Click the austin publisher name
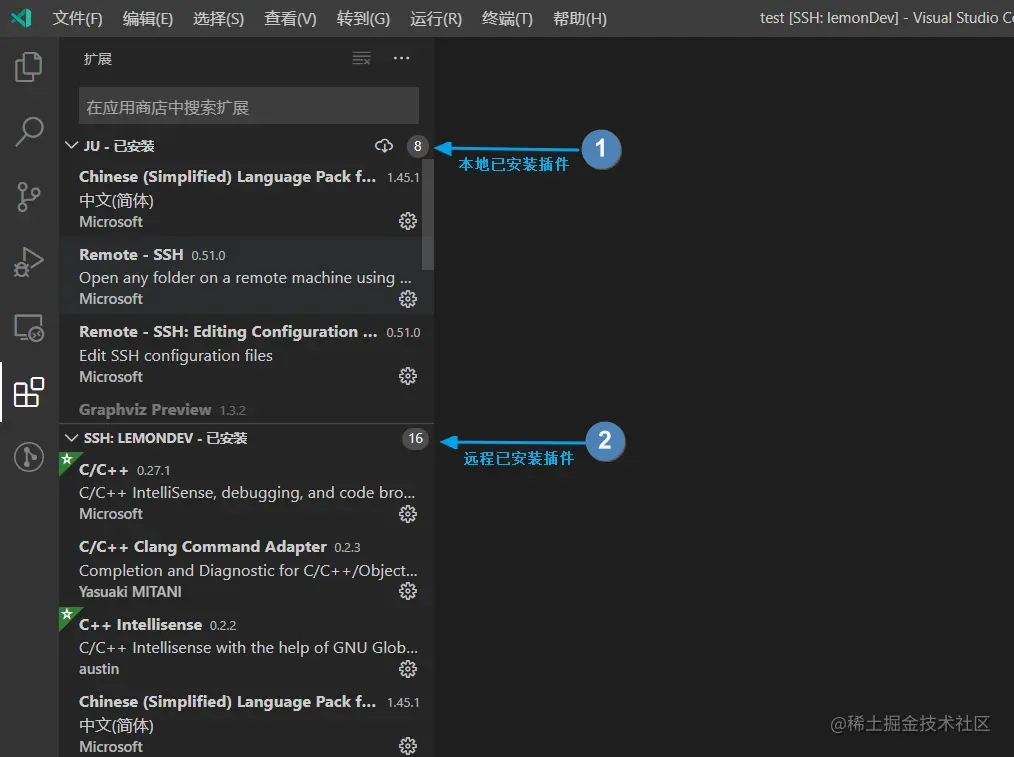This screenshot has height=757, width=1014. point(99,669)
